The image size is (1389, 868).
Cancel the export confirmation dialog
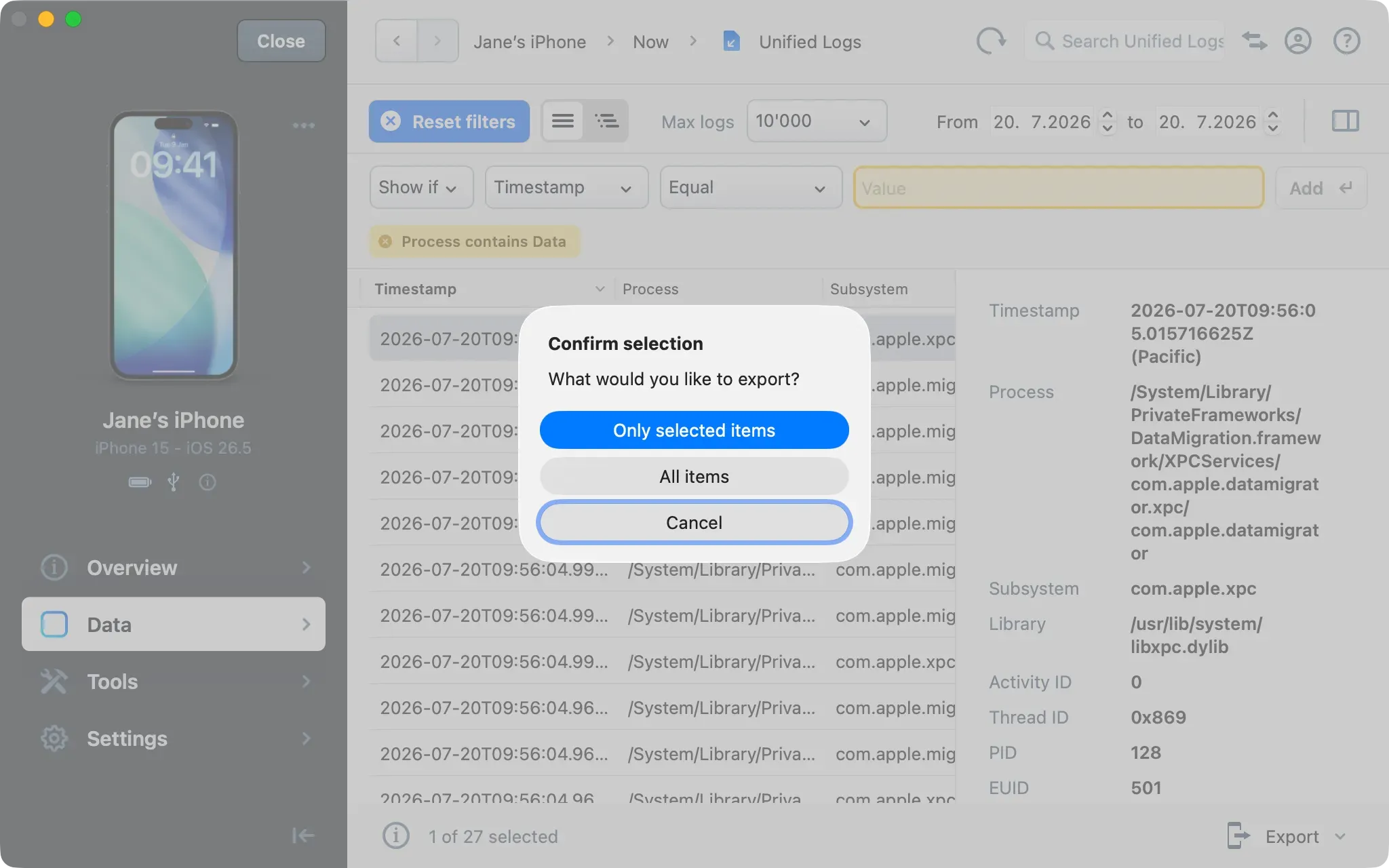point(694,522)
